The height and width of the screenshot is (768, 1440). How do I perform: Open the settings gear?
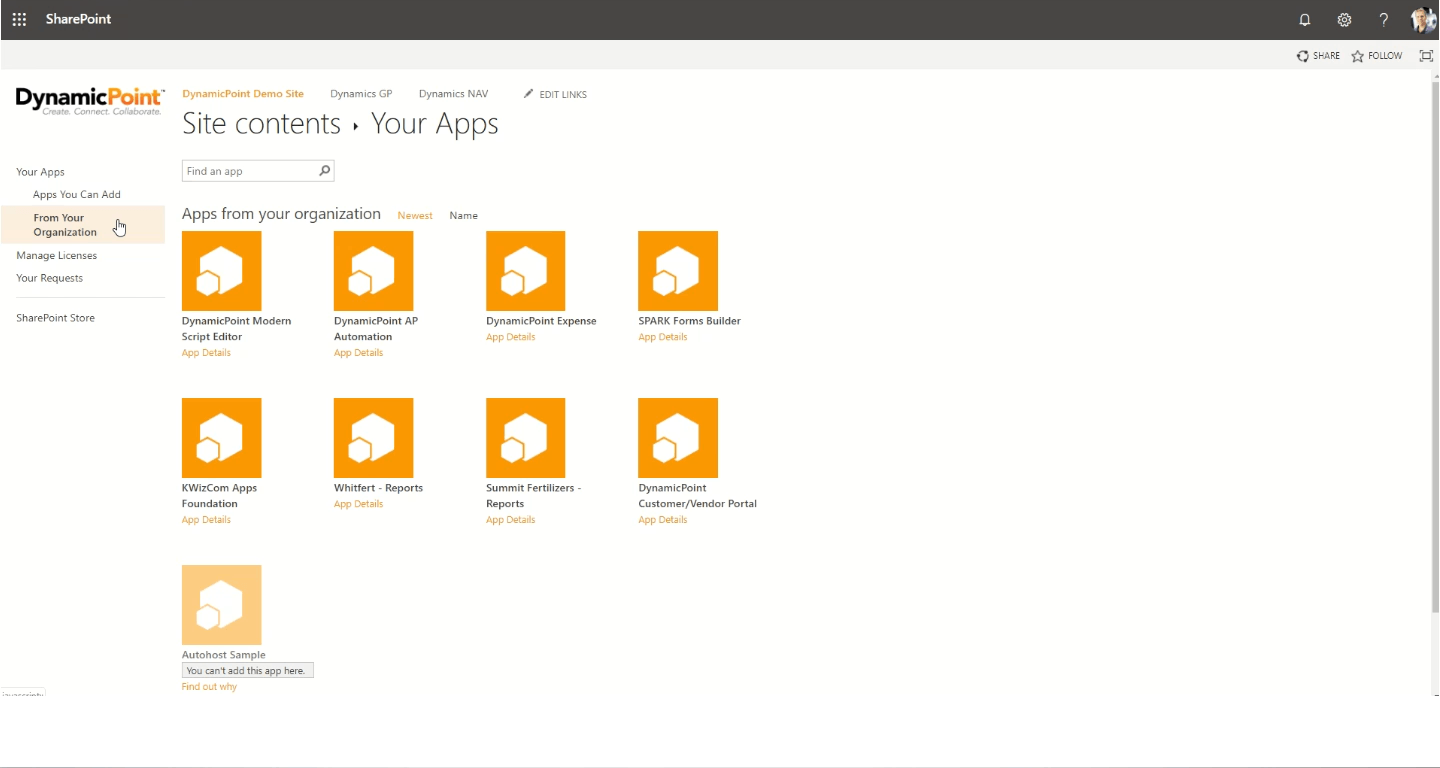(x=1344, y=20)
